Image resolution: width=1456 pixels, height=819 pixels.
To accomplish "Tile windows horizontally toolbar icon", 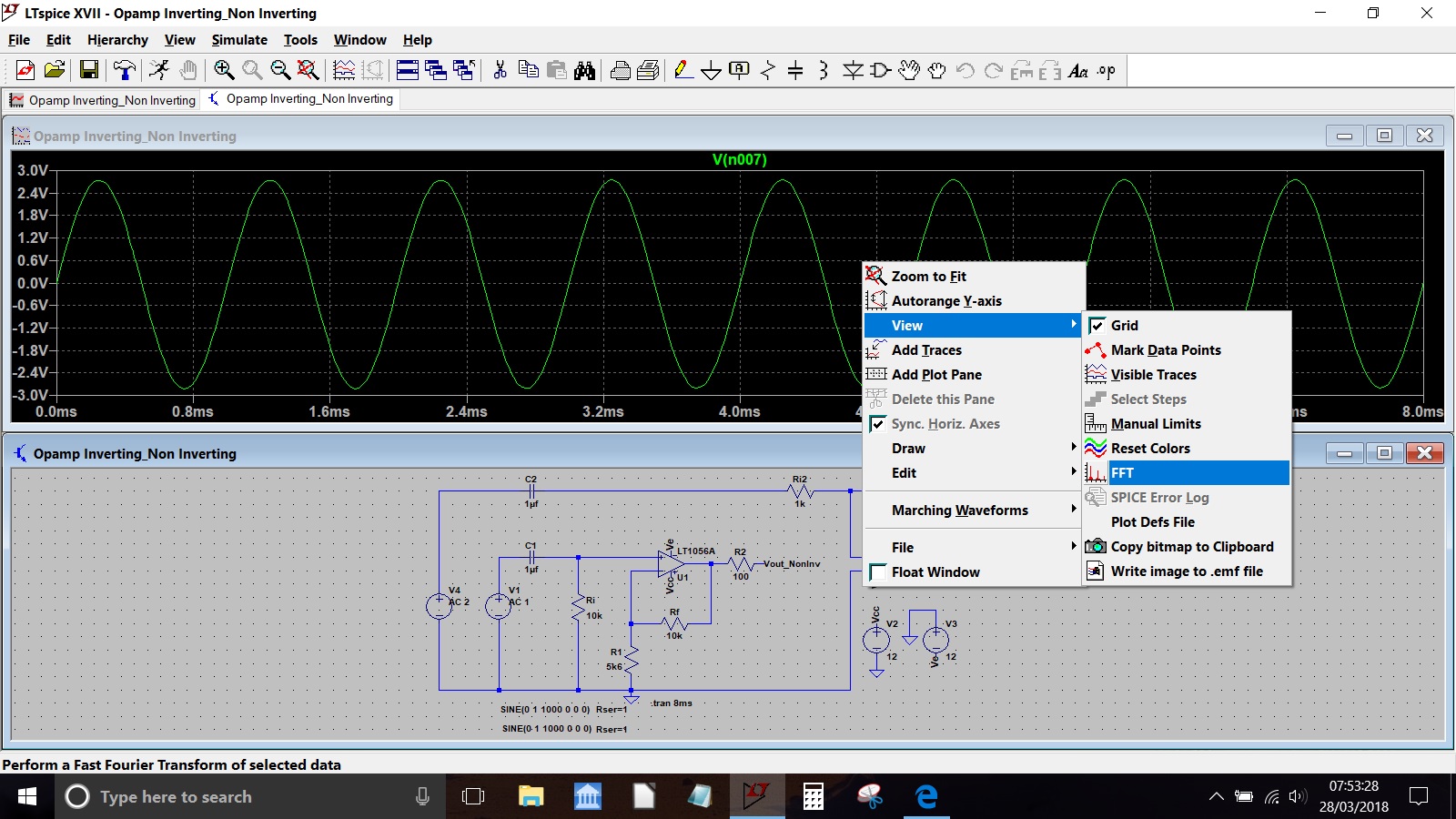I will 408,71.
